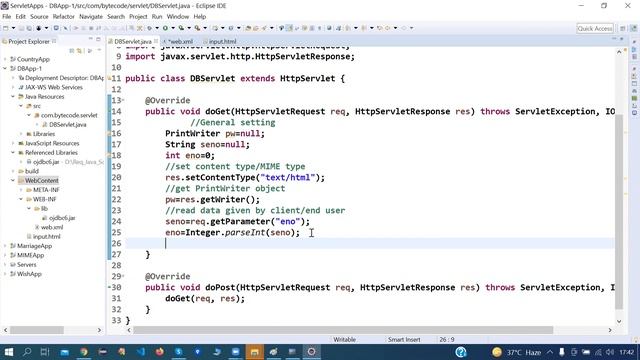Switch to the input.html tab
640x360 pixels.
tap(220, 42)
